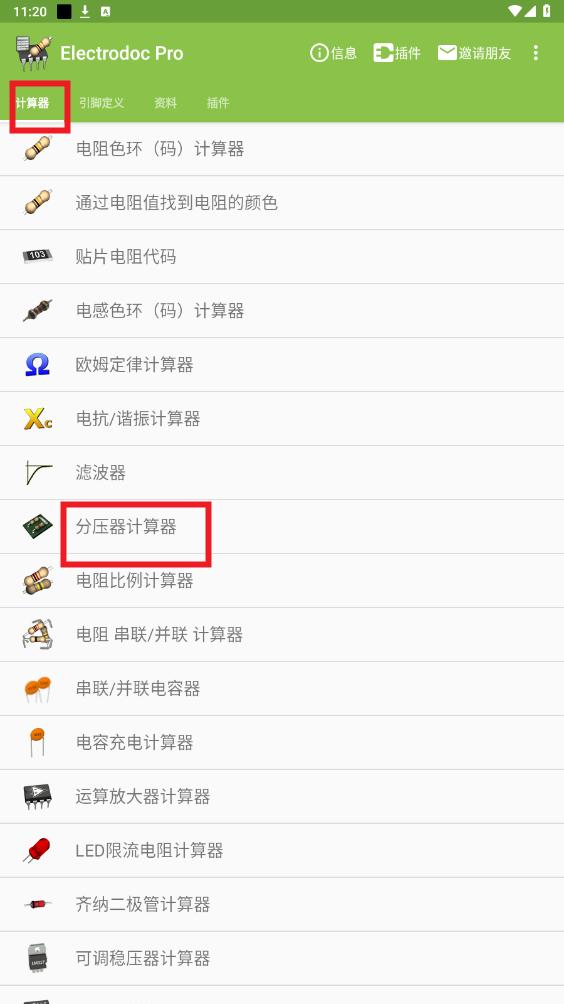Open 分压器计算器 list item
This screenshot has height=1004, width=564.
click(282, 526)
